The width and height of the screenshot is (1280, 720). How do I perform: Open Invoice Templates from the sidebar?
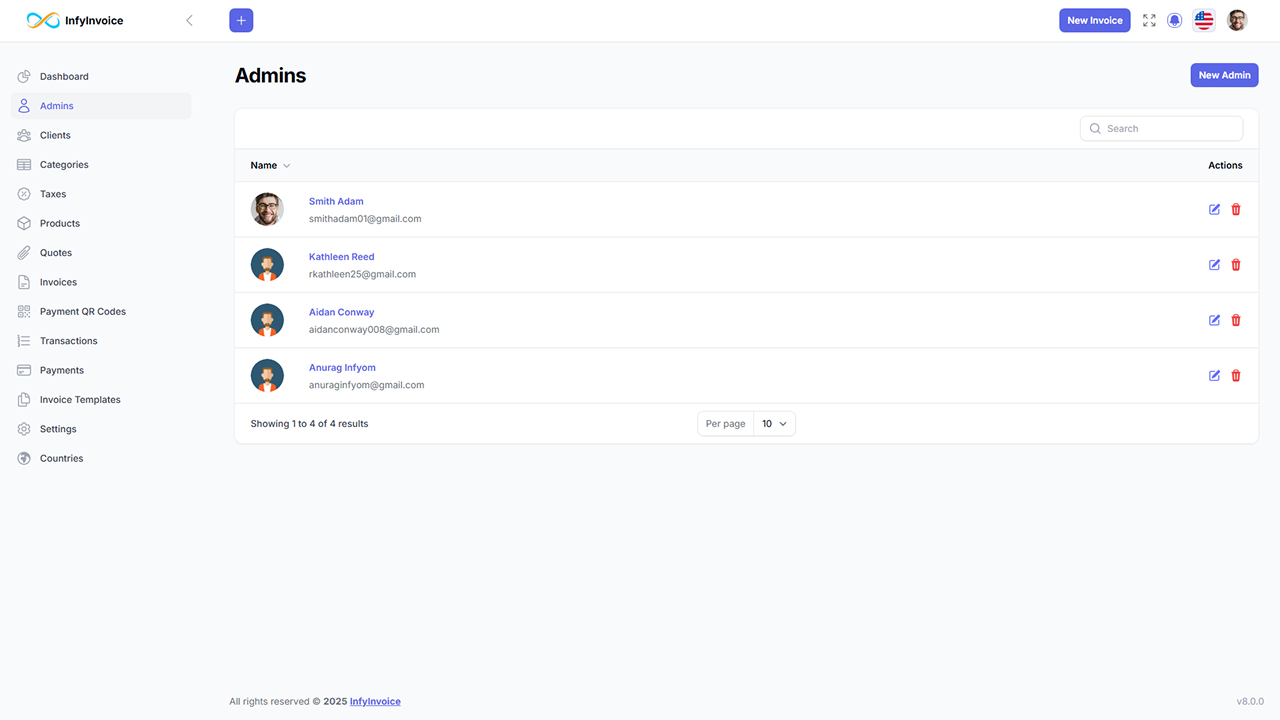click(x=80, y=399)
